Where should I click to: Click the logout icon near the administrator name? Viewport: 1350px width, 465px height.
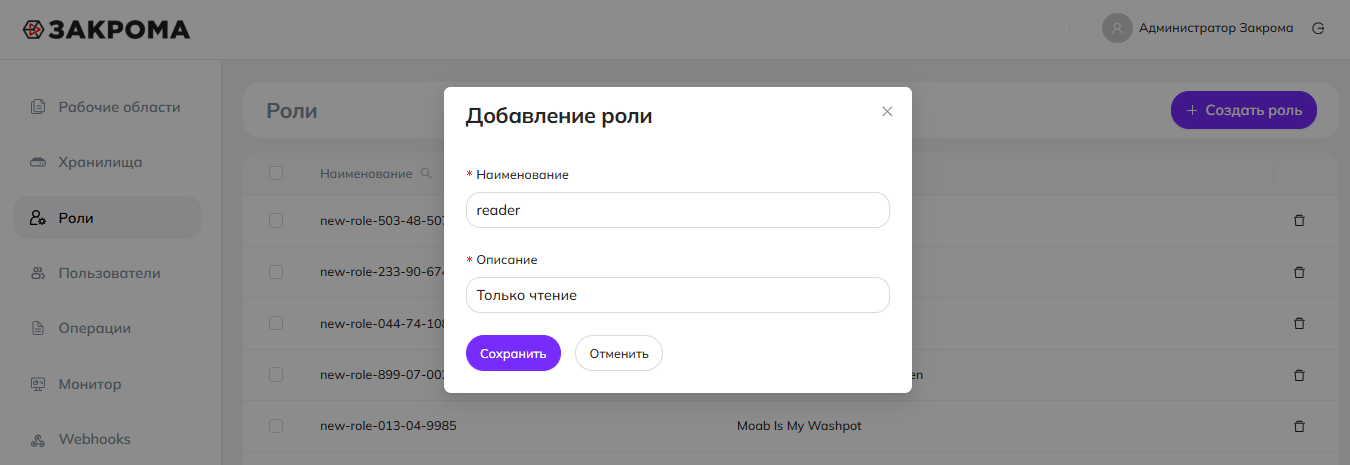pyautogui.click(x=1318, y=28)
